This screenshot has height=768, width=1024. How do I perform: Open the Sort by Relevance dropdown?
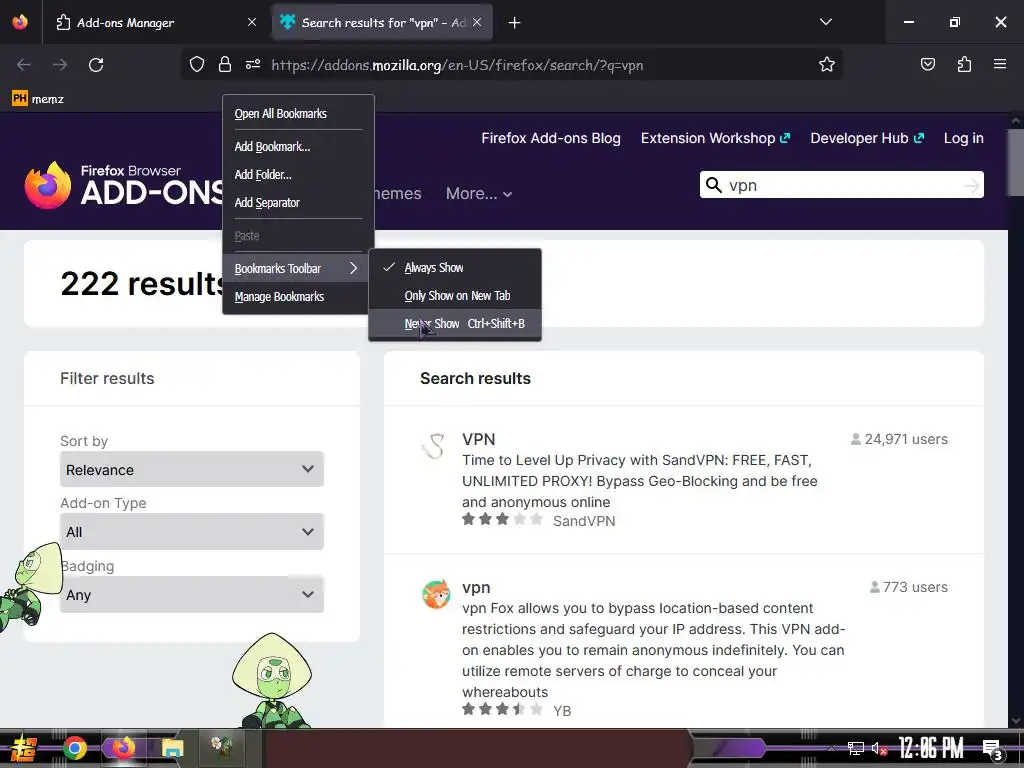coord(191,470)
